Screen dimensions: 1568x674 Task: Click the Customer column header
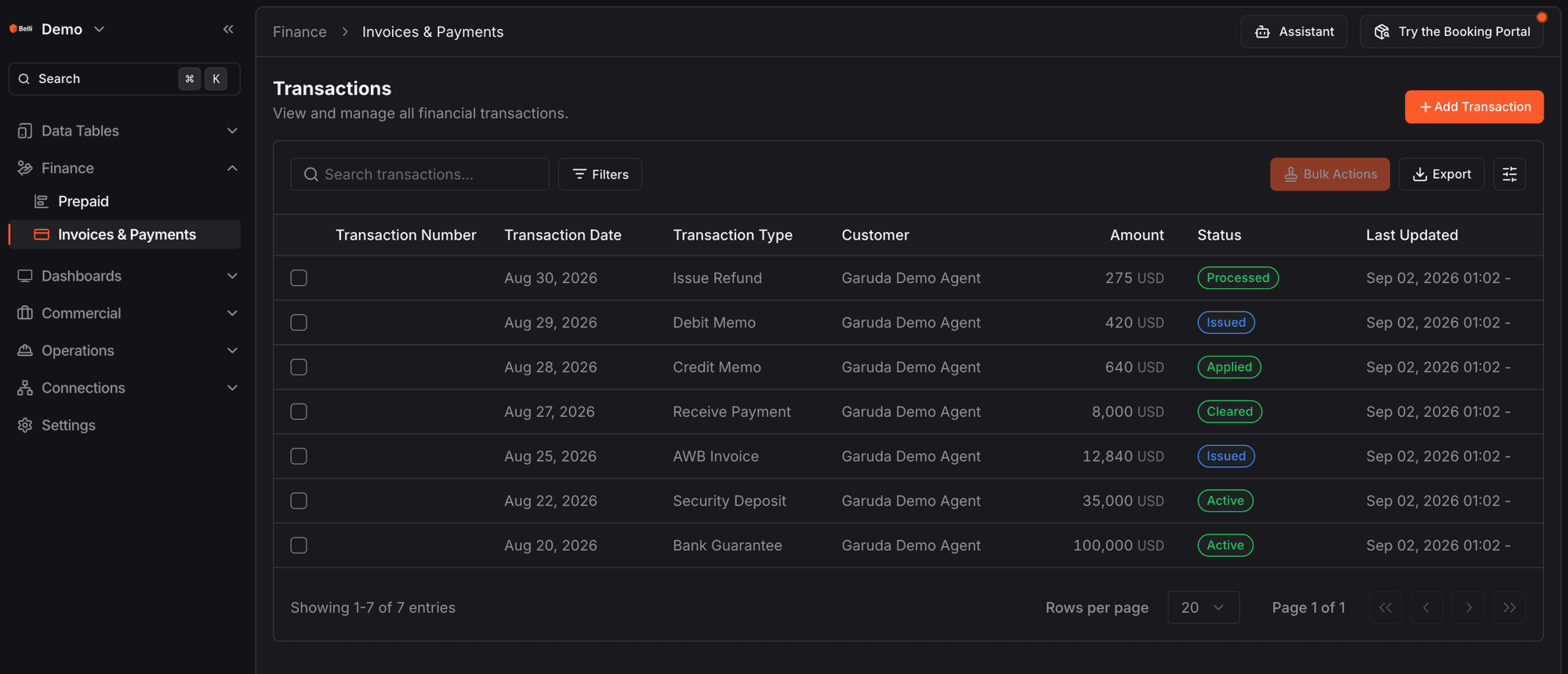875,235
